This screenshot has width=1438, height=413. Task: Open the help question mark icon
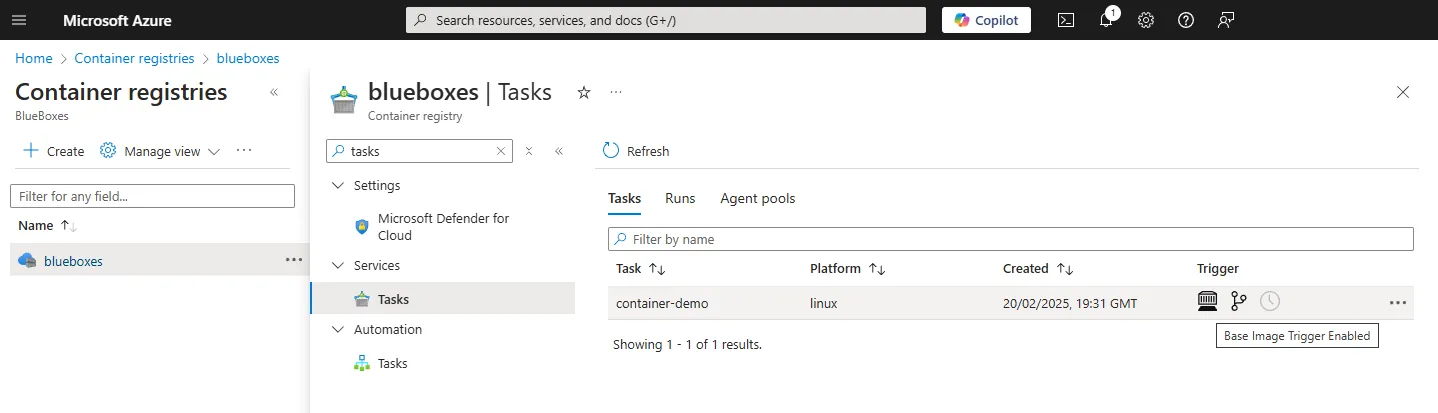coord(1186,20)
